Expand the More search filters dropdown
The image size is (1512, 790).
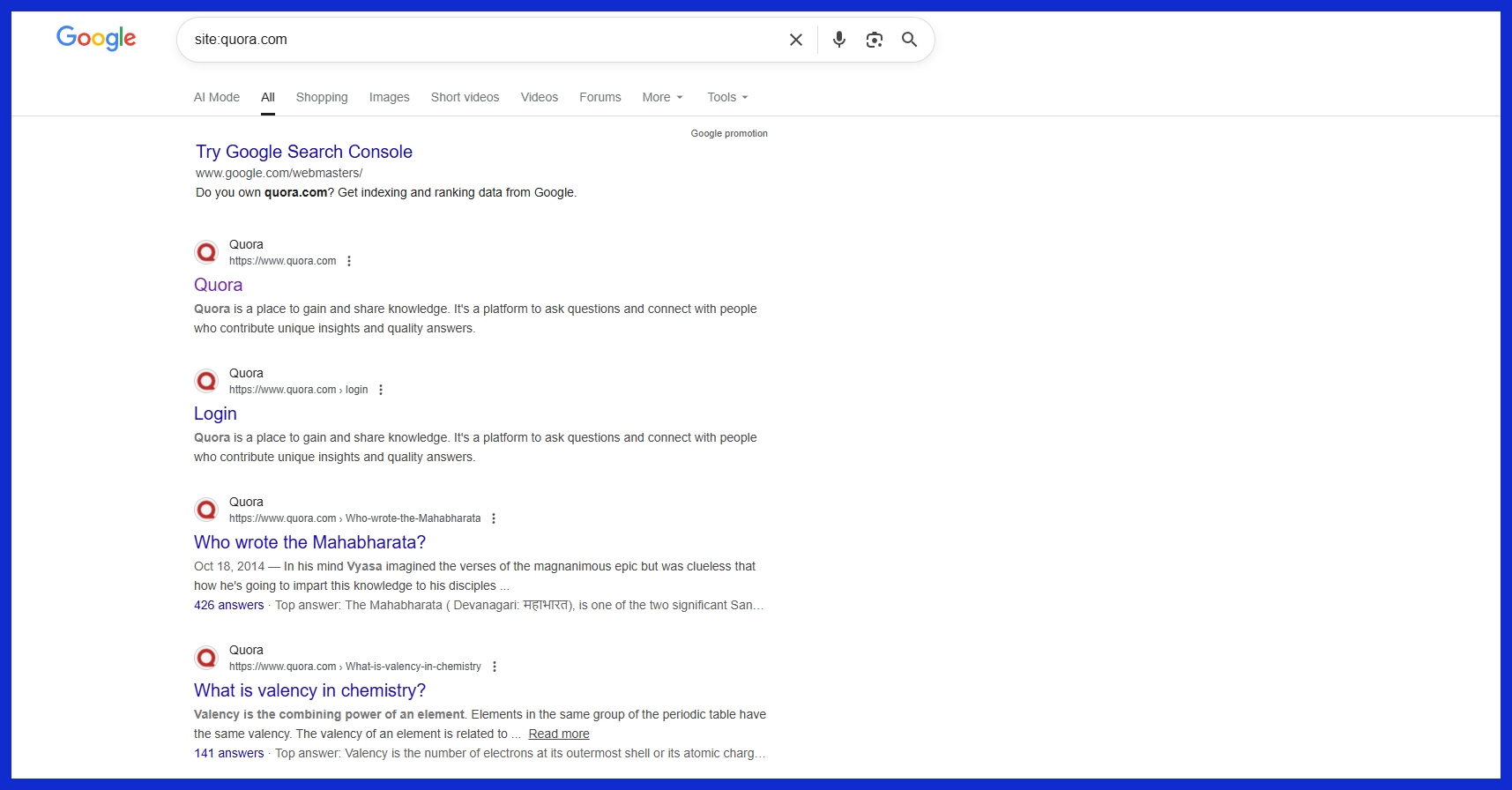pyautogui.click(x=663, y=97)
